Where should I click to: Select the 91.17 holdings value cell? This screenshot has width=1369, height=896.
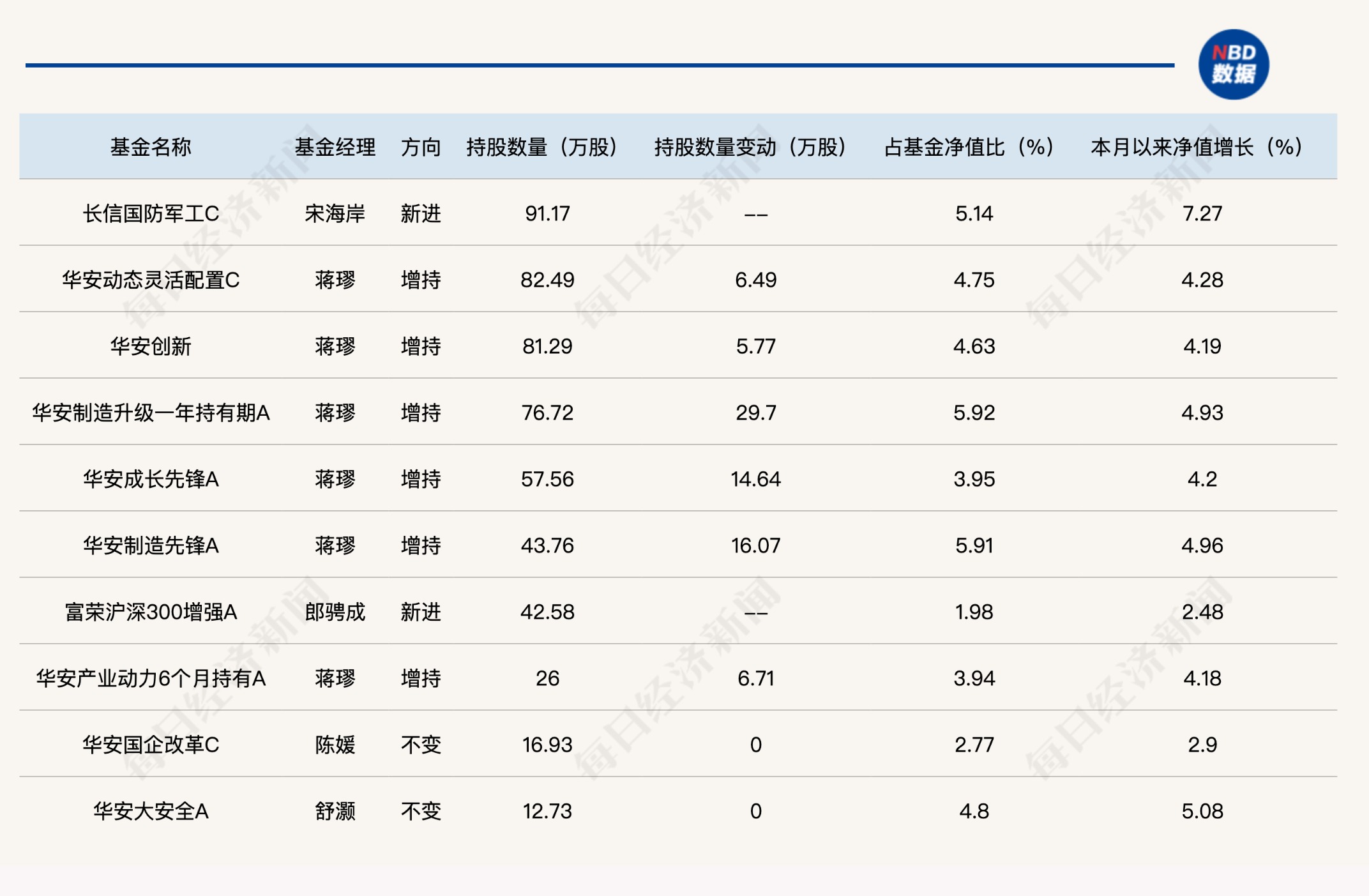547,213
